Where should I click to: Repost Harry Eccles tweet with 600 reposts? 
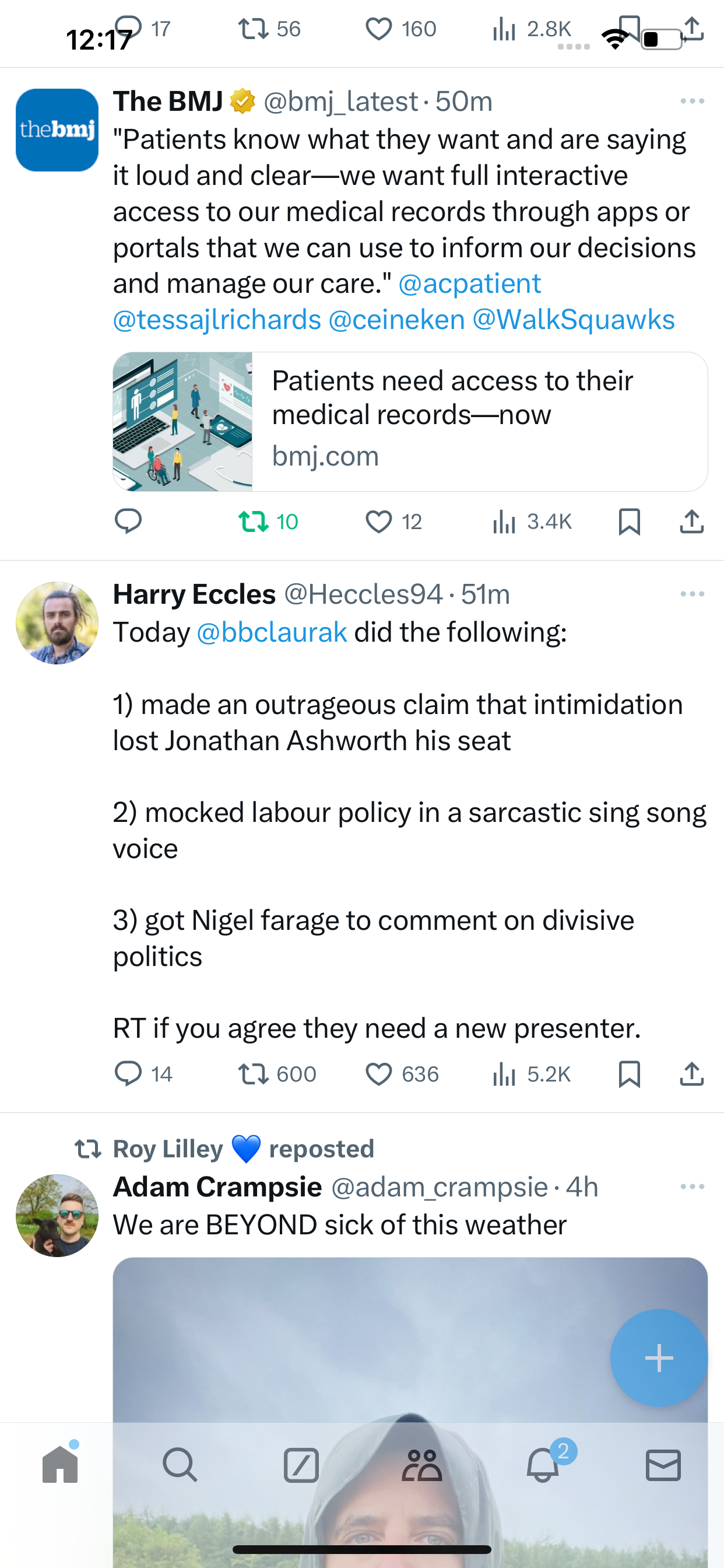[254, 1074]
